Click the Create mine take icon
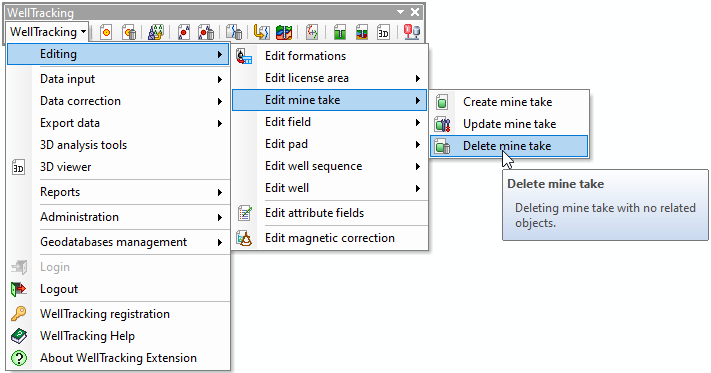The height and width of the screenshot is (373, 711). click(442, 102)
